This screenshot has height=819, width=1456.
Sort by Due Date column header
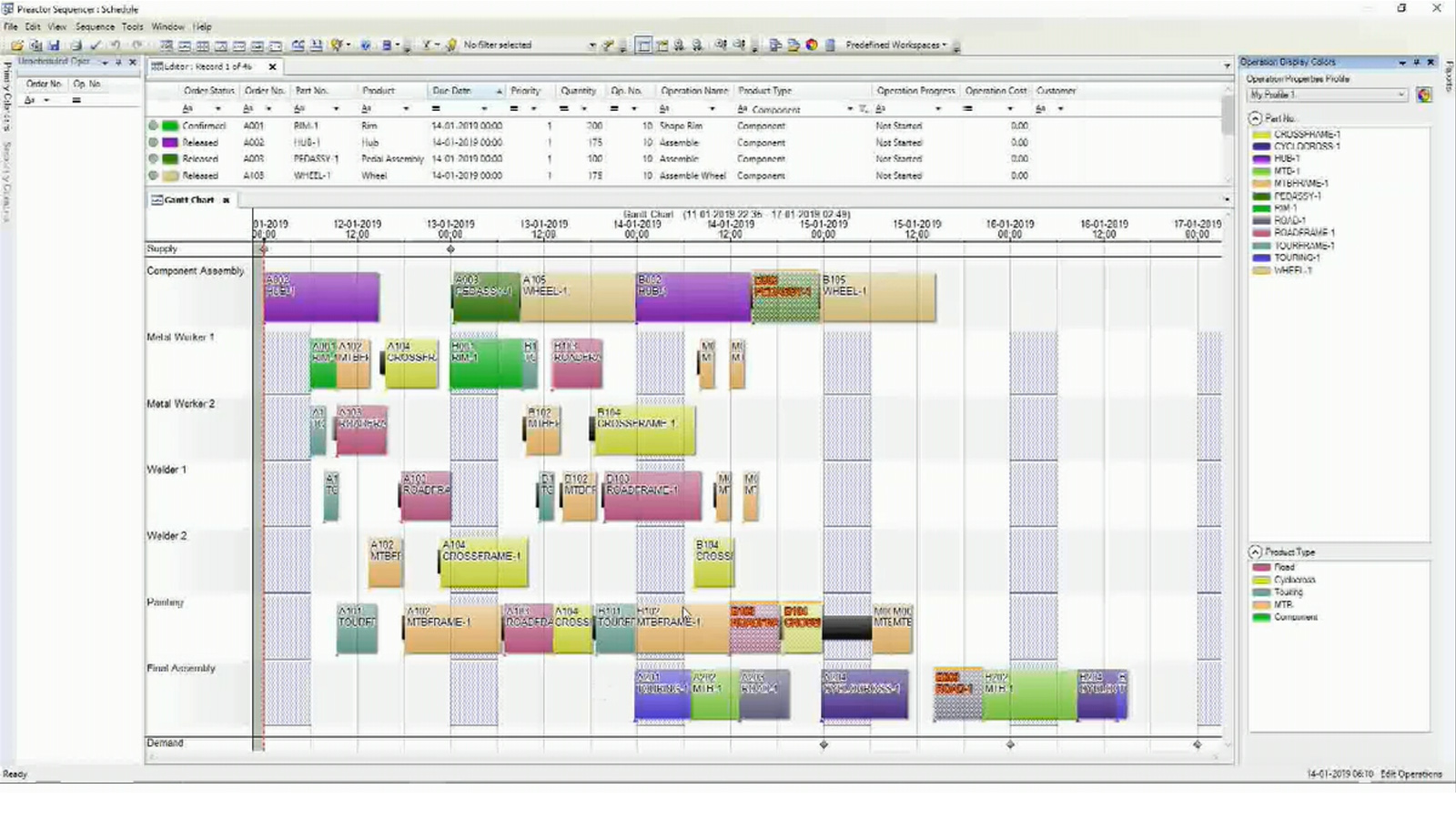(x=467, y=91)
